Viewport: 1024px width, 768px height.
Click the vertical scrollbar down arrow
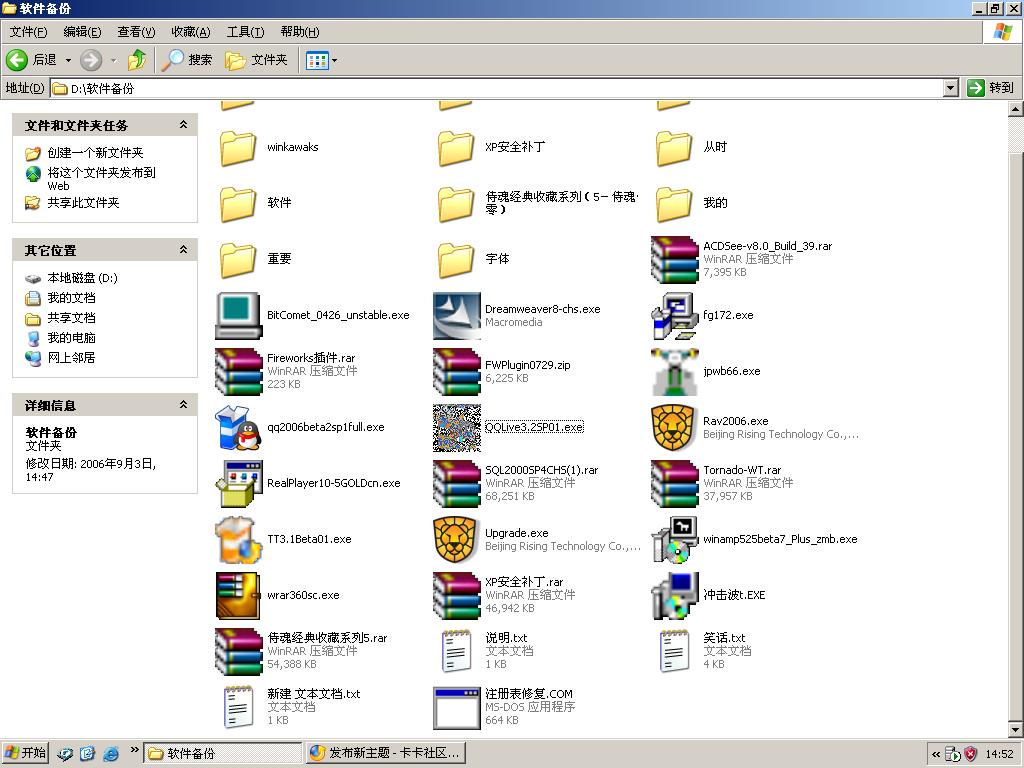1015,728
